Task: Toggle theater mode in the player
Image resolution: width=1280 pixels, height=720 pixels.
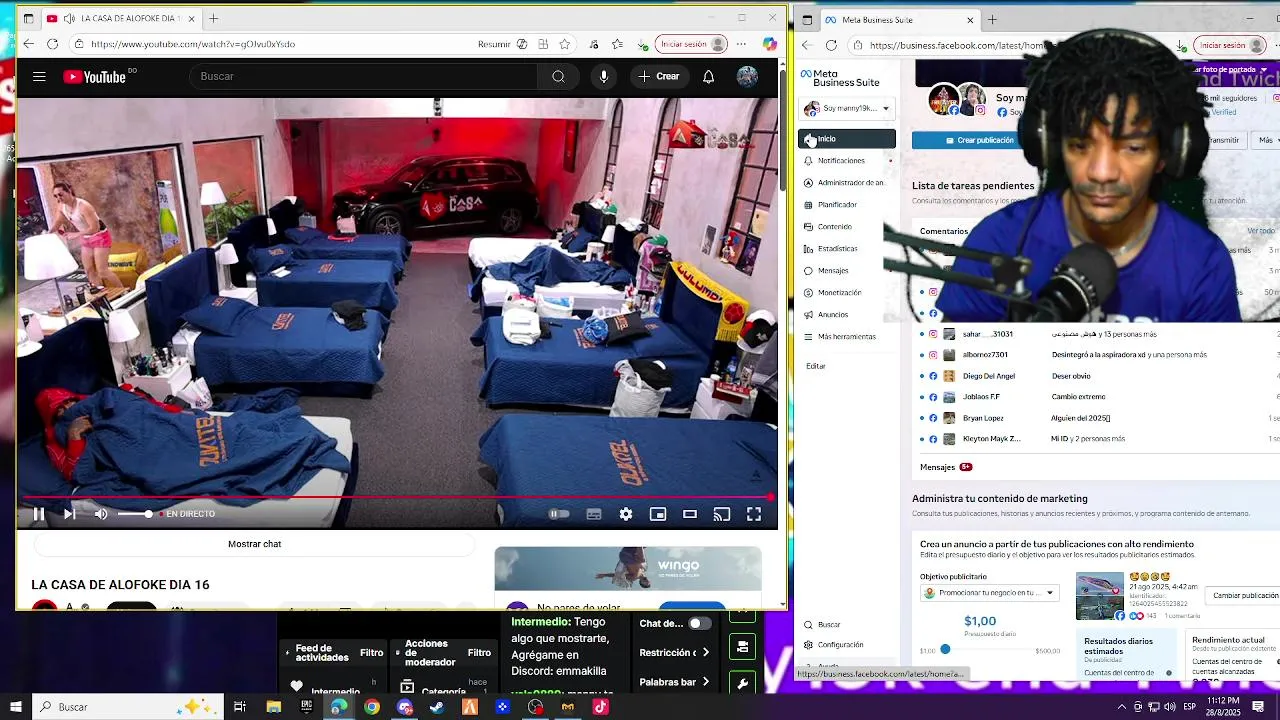Action: [690, 514]
